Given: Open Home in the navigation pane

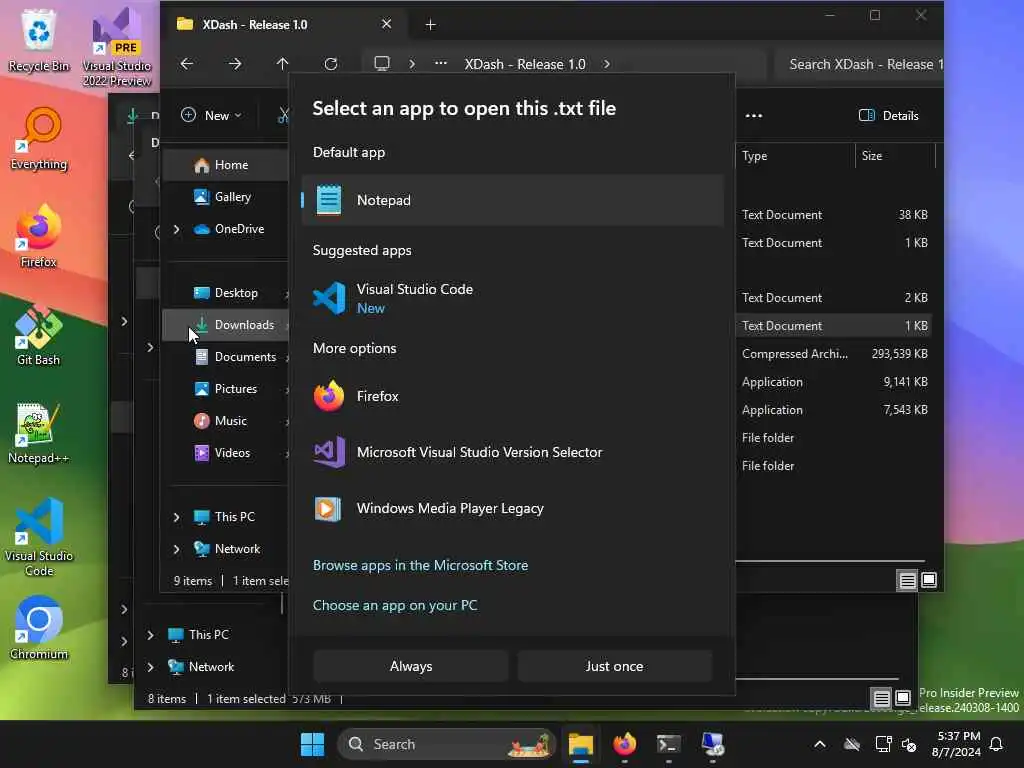Looking at the screenshot, I should (x=225, y=165).
